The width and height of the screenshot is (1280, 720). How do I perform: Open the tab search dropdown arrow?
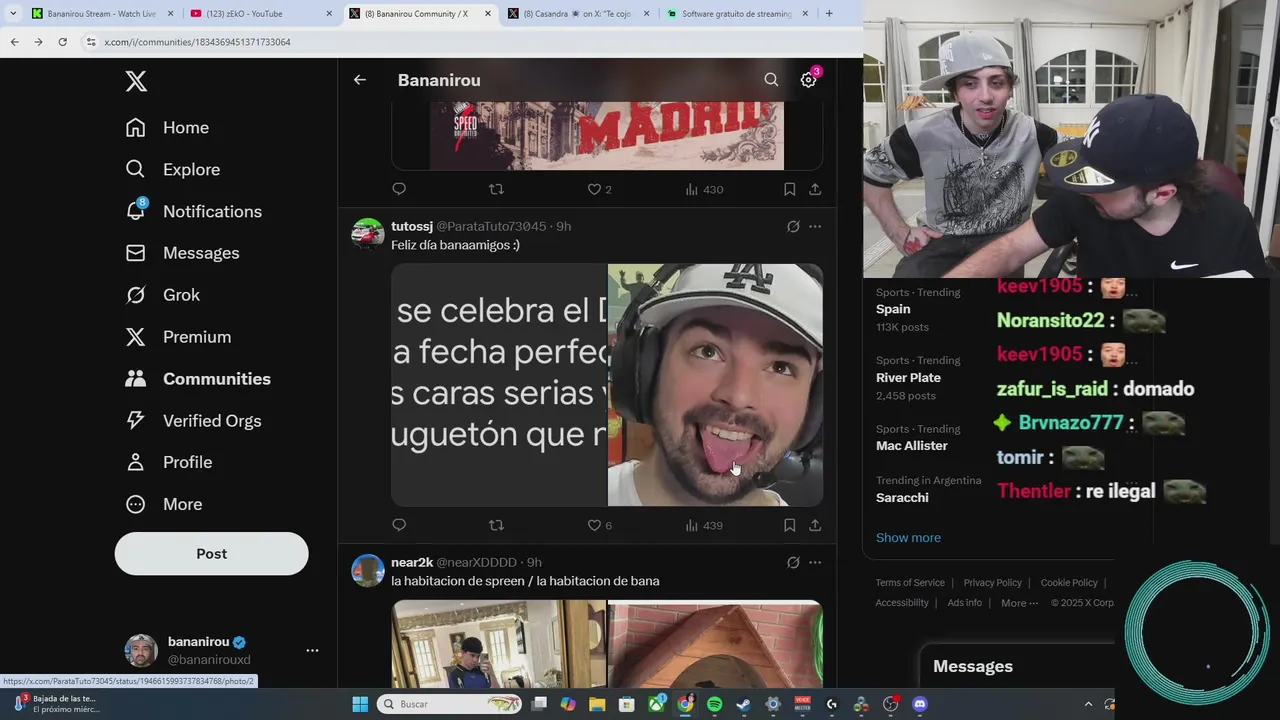pyautogui.click(x=13, y=14)
